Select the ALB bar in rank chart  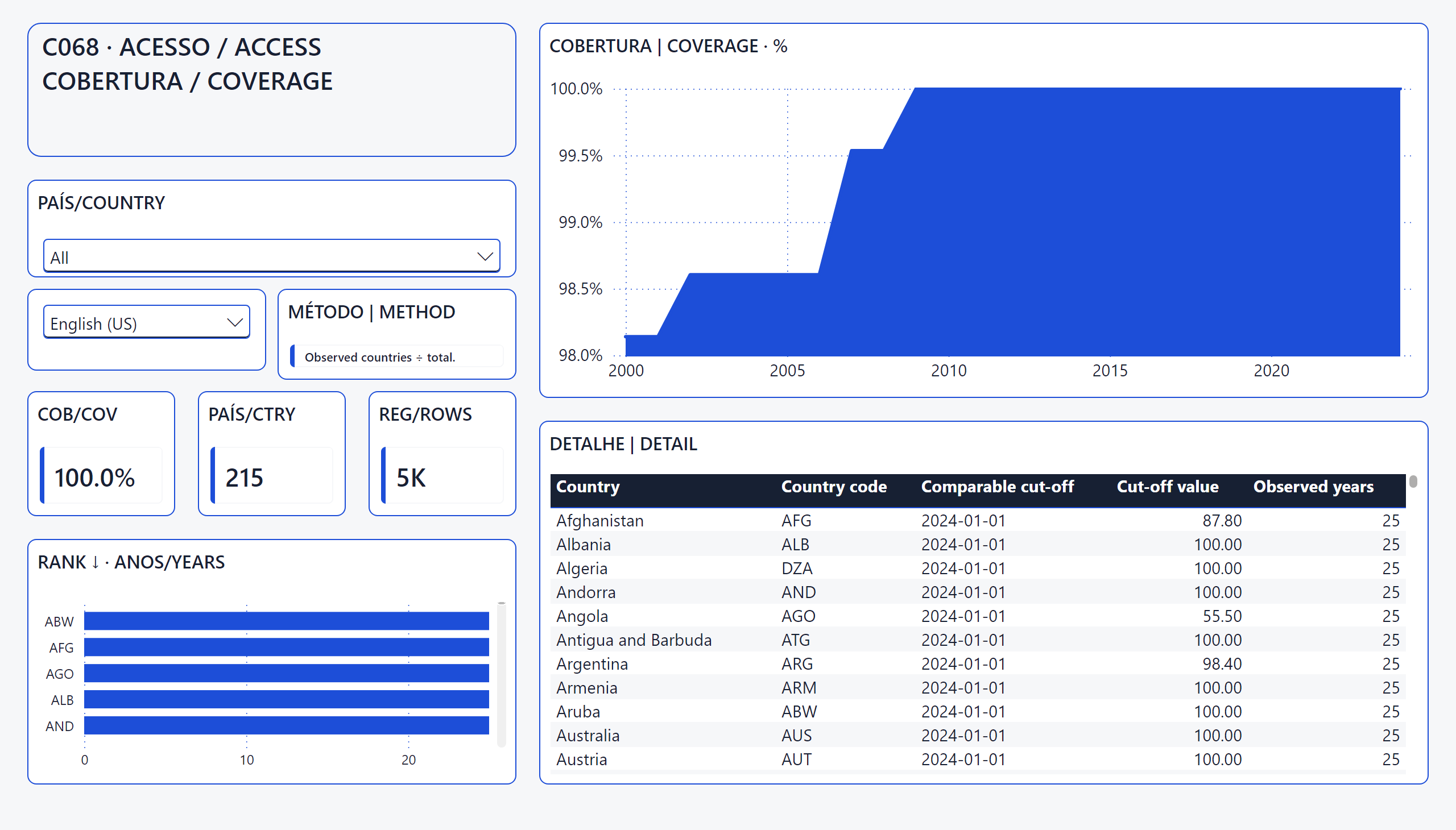click(x=286, y=699)
